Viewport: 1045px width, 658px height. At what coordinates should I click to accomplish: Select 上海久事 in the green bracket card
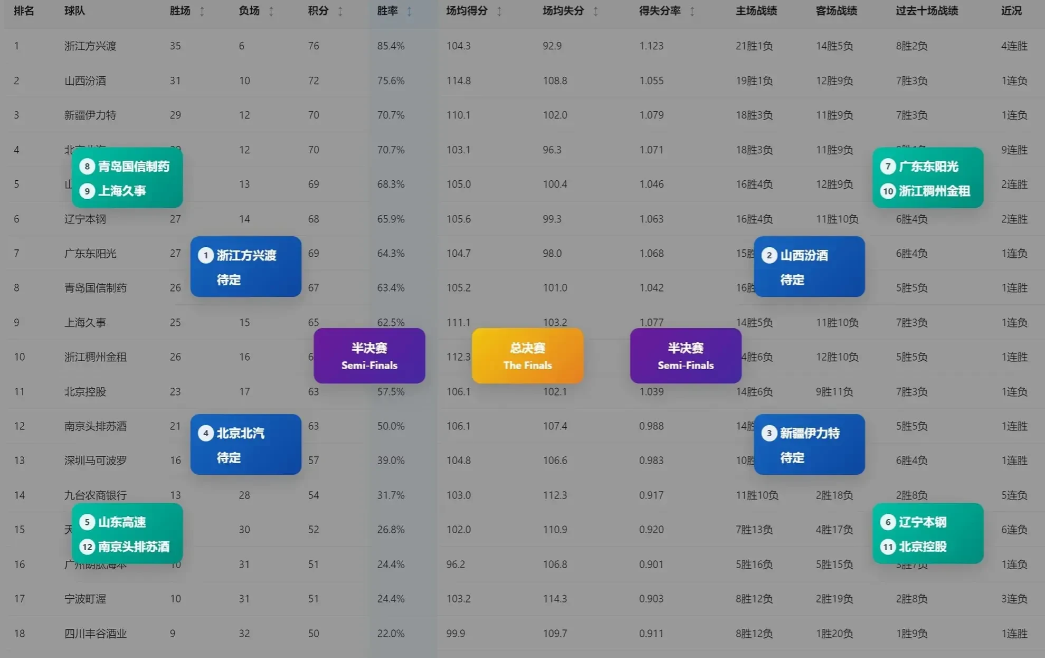pyautogui.click(x=122, y=191)
